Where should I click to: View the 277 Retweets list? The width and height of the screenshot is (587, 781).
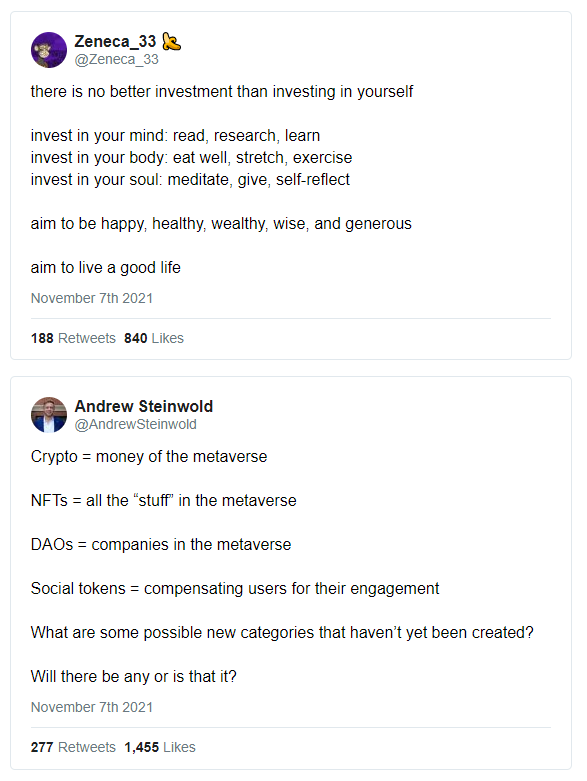coord(73,747)
